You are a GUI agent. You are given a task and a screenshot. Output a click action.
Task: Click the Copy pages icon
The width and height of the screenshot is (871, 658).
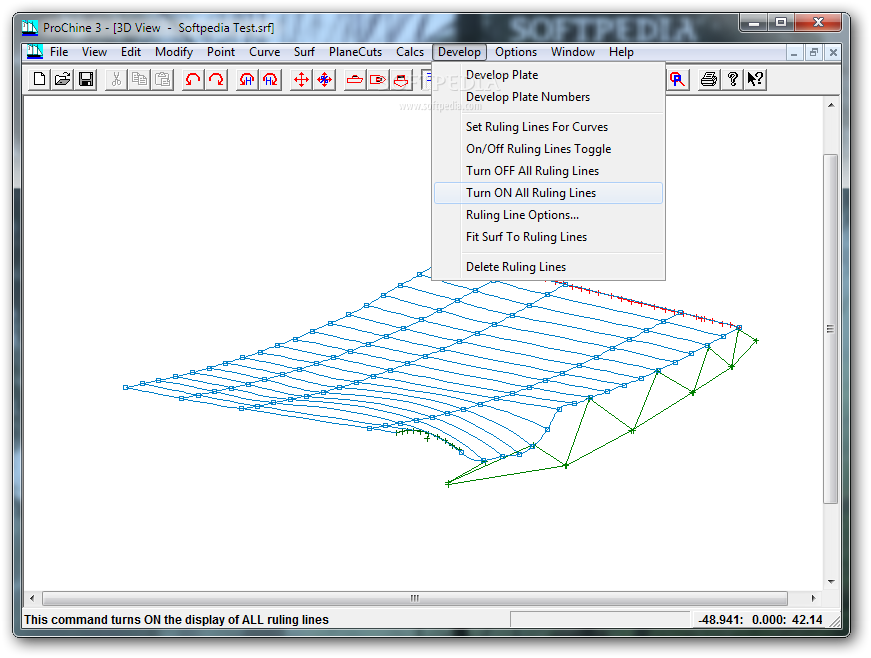pos(139,79)
